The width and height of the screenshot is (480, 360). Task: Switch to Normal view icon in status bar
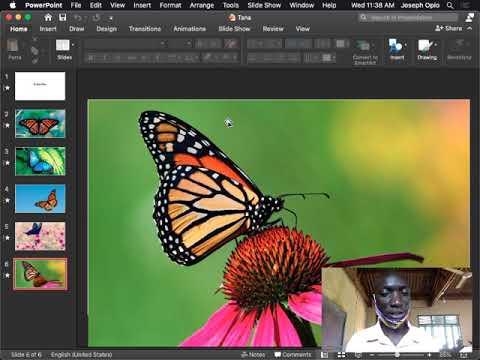(x=324, y=355)
